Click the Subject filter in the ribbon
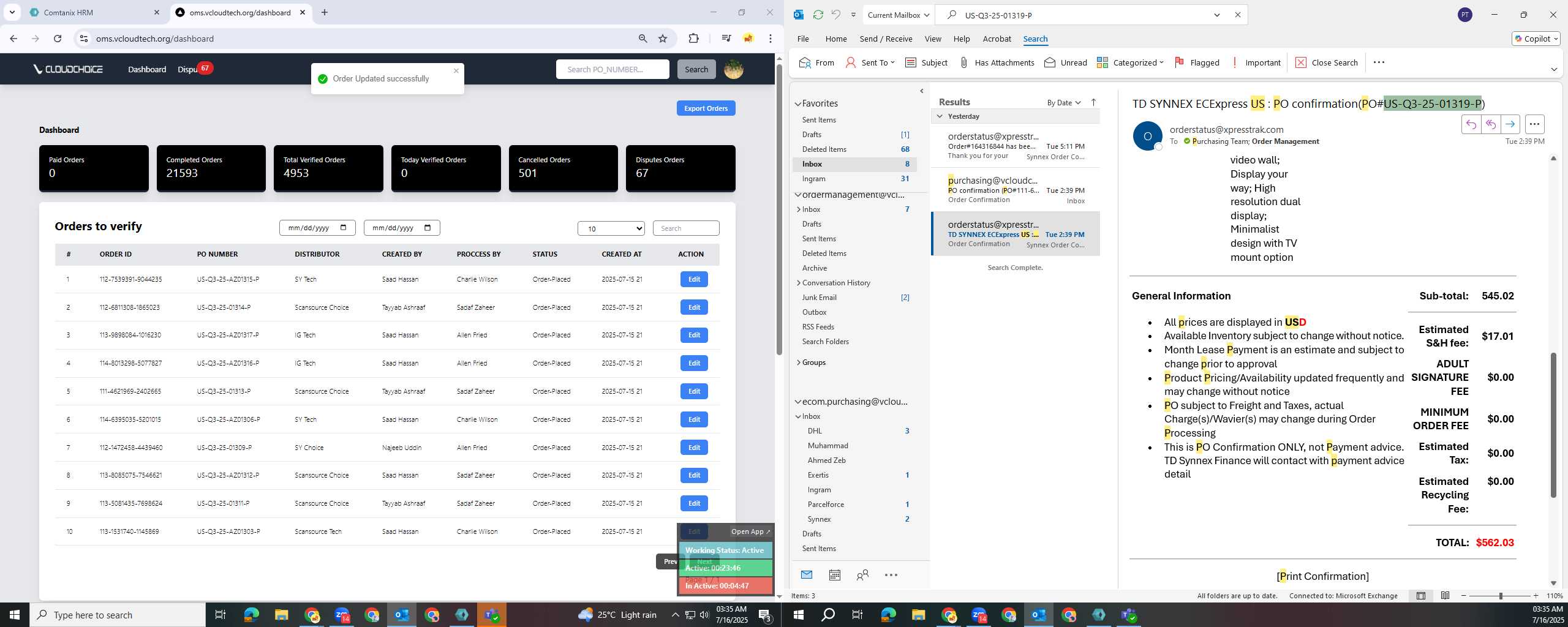 (x=926, y=62)
